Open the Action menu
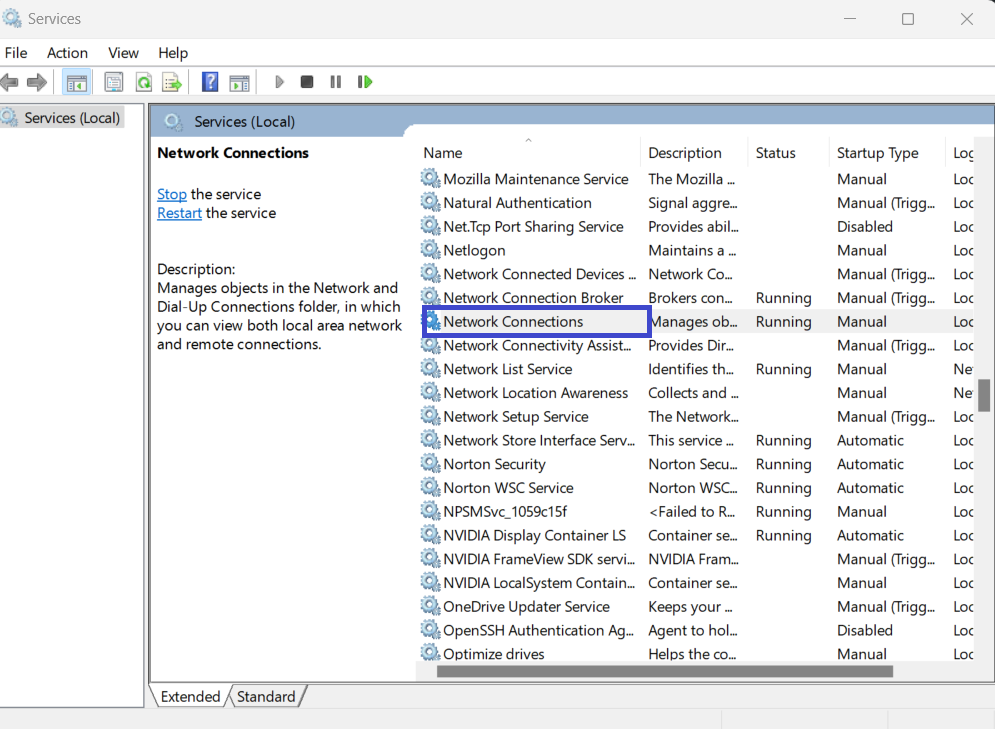 (x=67, y=53)
